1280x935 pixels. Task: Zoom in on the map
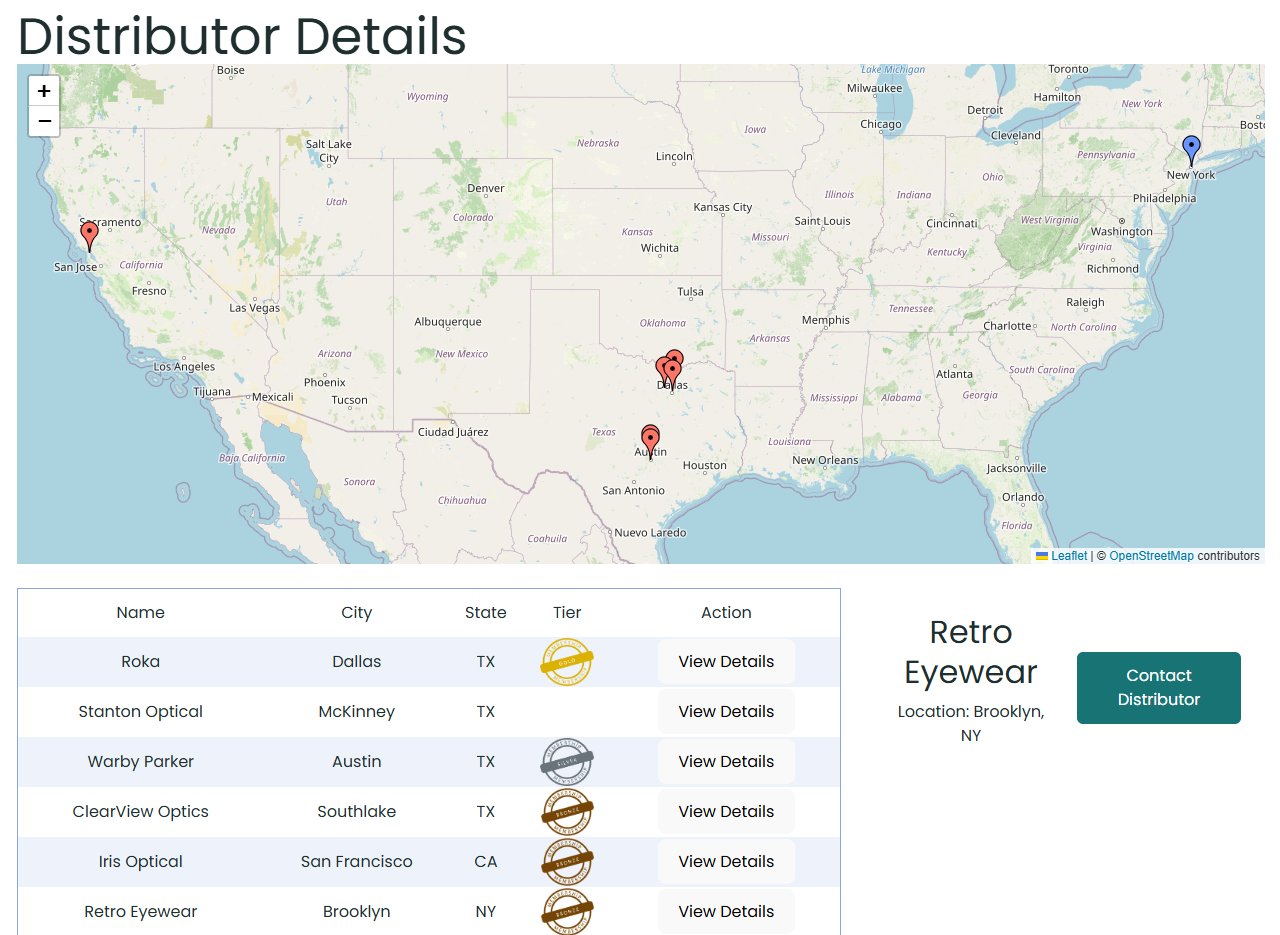click(44, 91)
